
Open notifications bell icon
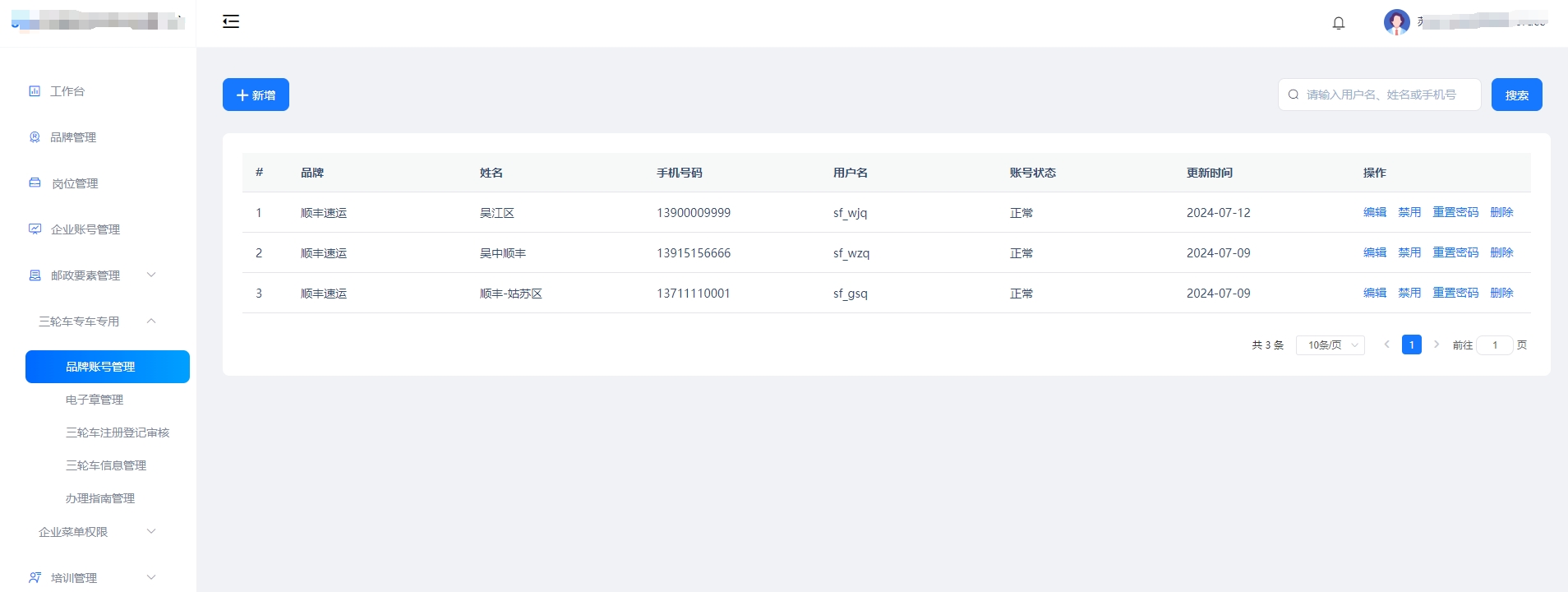click(1339, 23)
